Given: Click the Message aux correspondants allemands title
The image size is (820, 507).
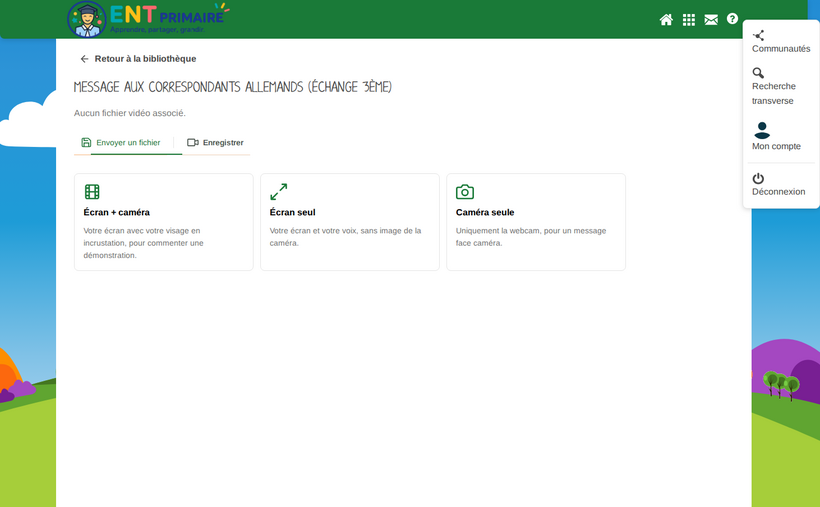Looking at the screenshot, I should [x=233, y=87].
